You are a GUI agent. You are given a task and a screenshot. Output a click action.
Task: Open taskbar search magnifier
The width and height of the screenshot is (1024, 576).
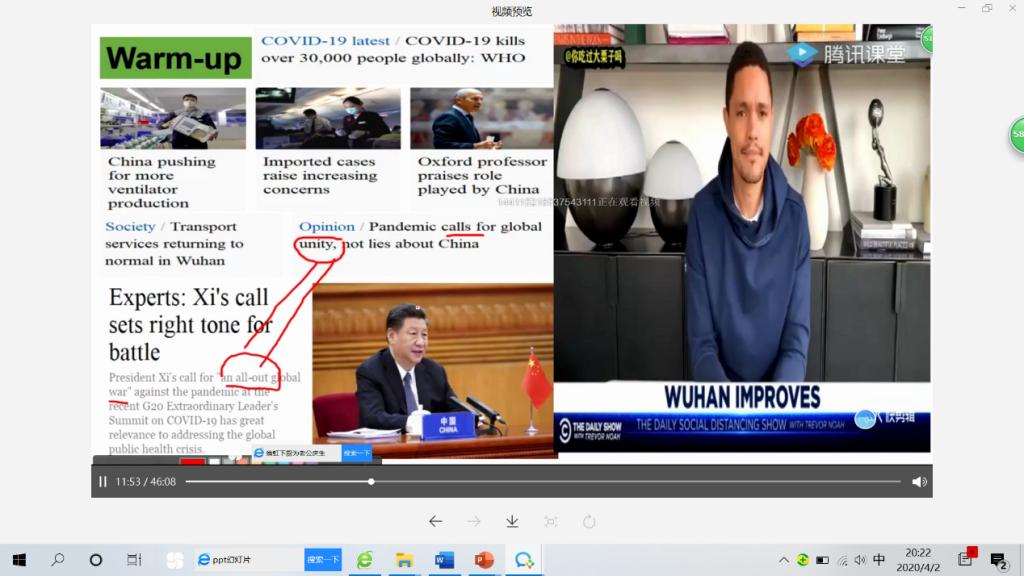click(57, 560)
